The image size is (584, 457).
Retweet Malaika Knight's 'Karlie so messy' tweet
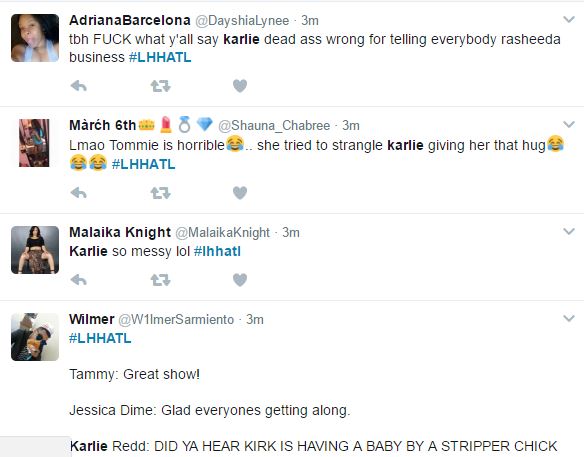click(x=161, y=280)
